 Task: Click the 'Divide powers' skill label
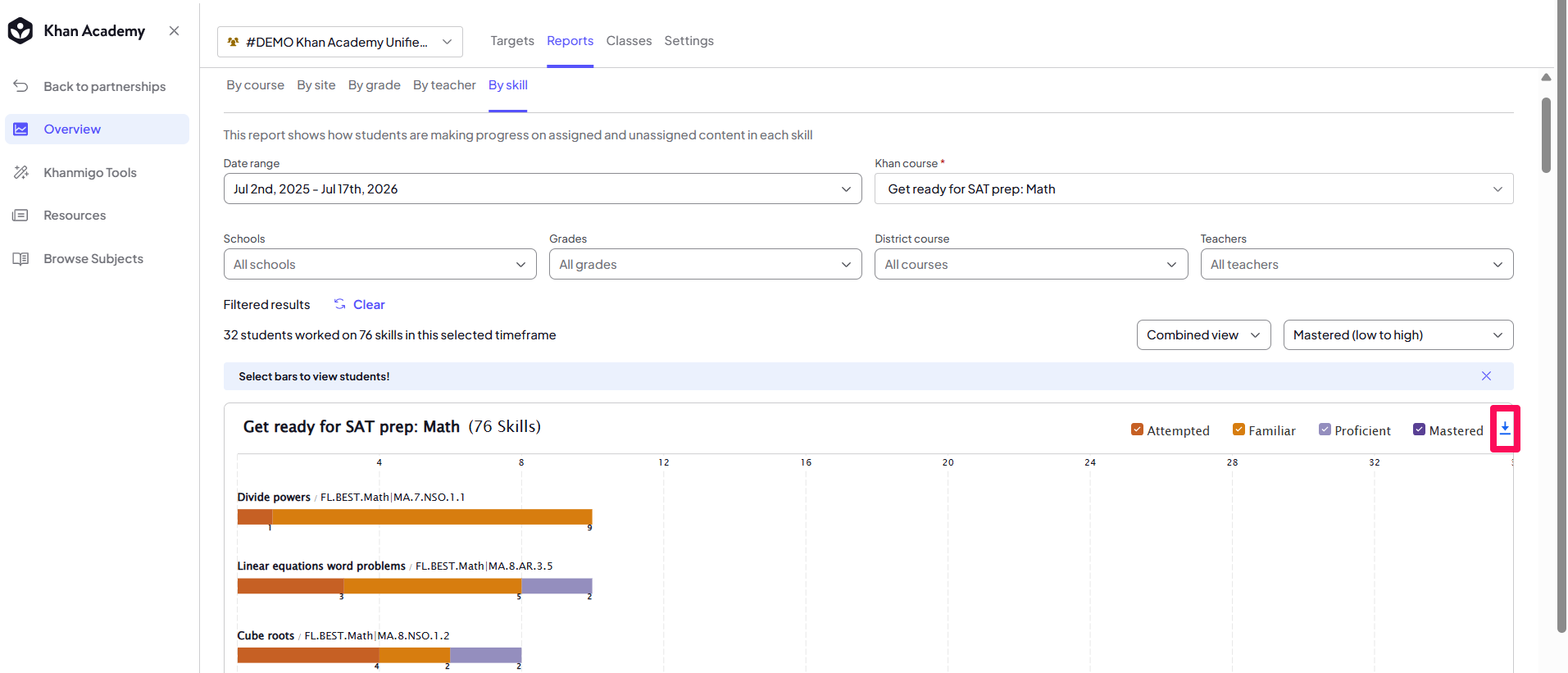(274, 498)
